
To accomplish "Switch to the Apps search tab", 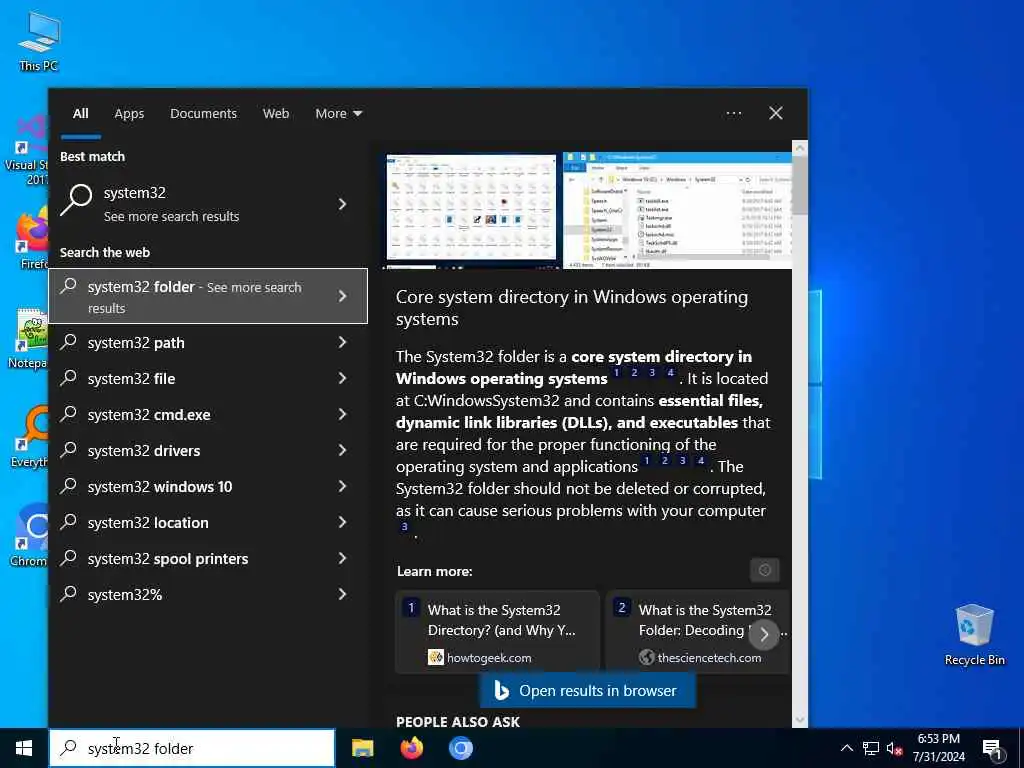I will click(x=129, y=114).
